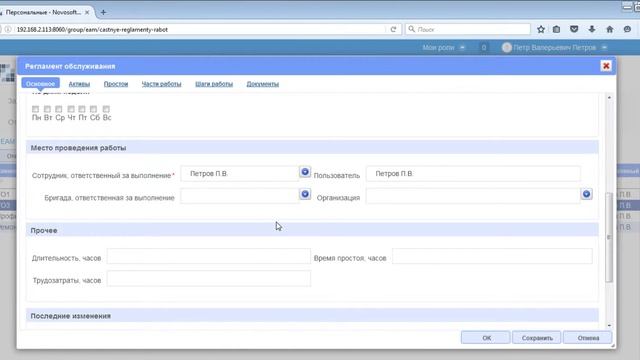Focus the Время простоя, часов field
The width and height of the screenshot is (640, 360).
[x=492, y=256]
